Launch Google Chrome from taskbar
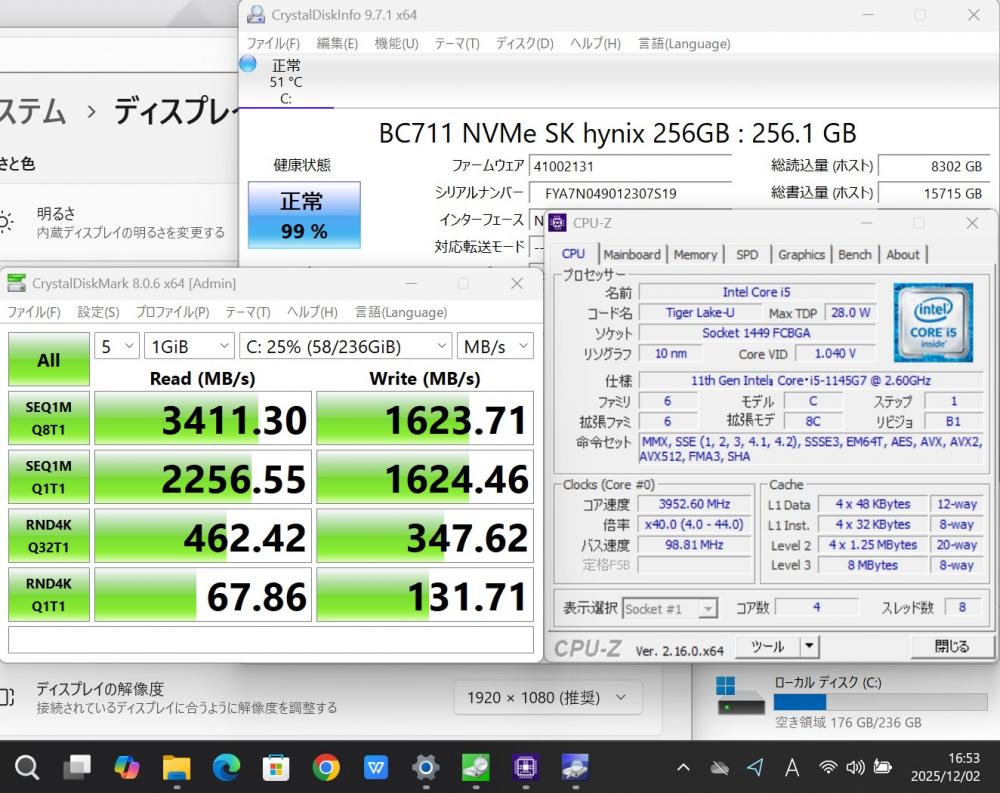 tap(325, 767)
